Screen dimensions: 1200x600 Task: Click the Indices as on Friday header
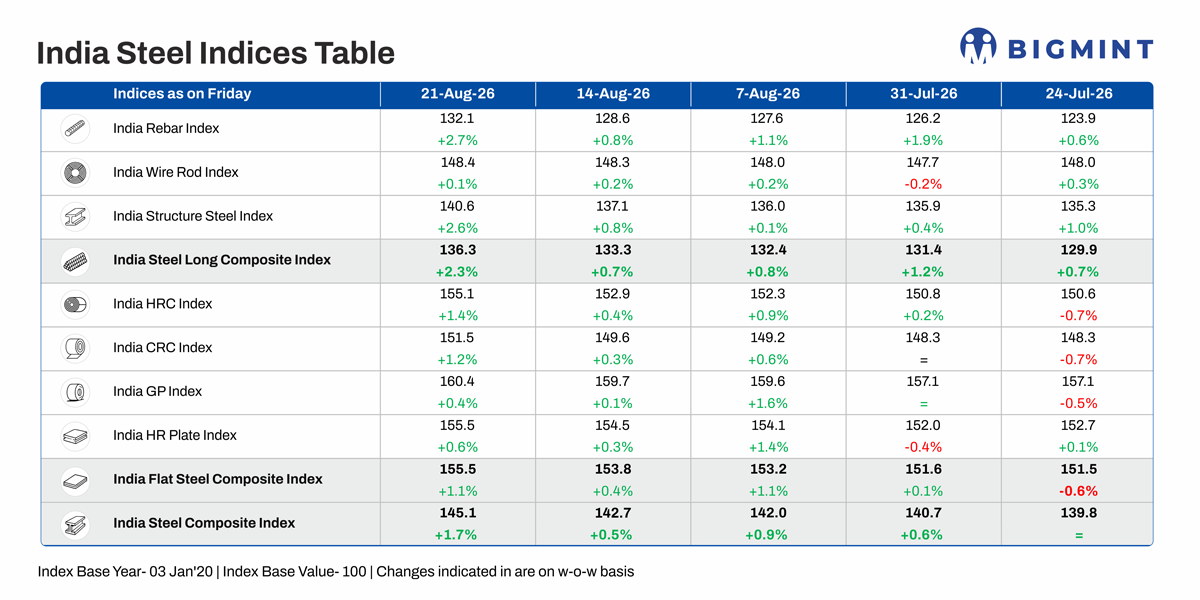pos(182,94)
